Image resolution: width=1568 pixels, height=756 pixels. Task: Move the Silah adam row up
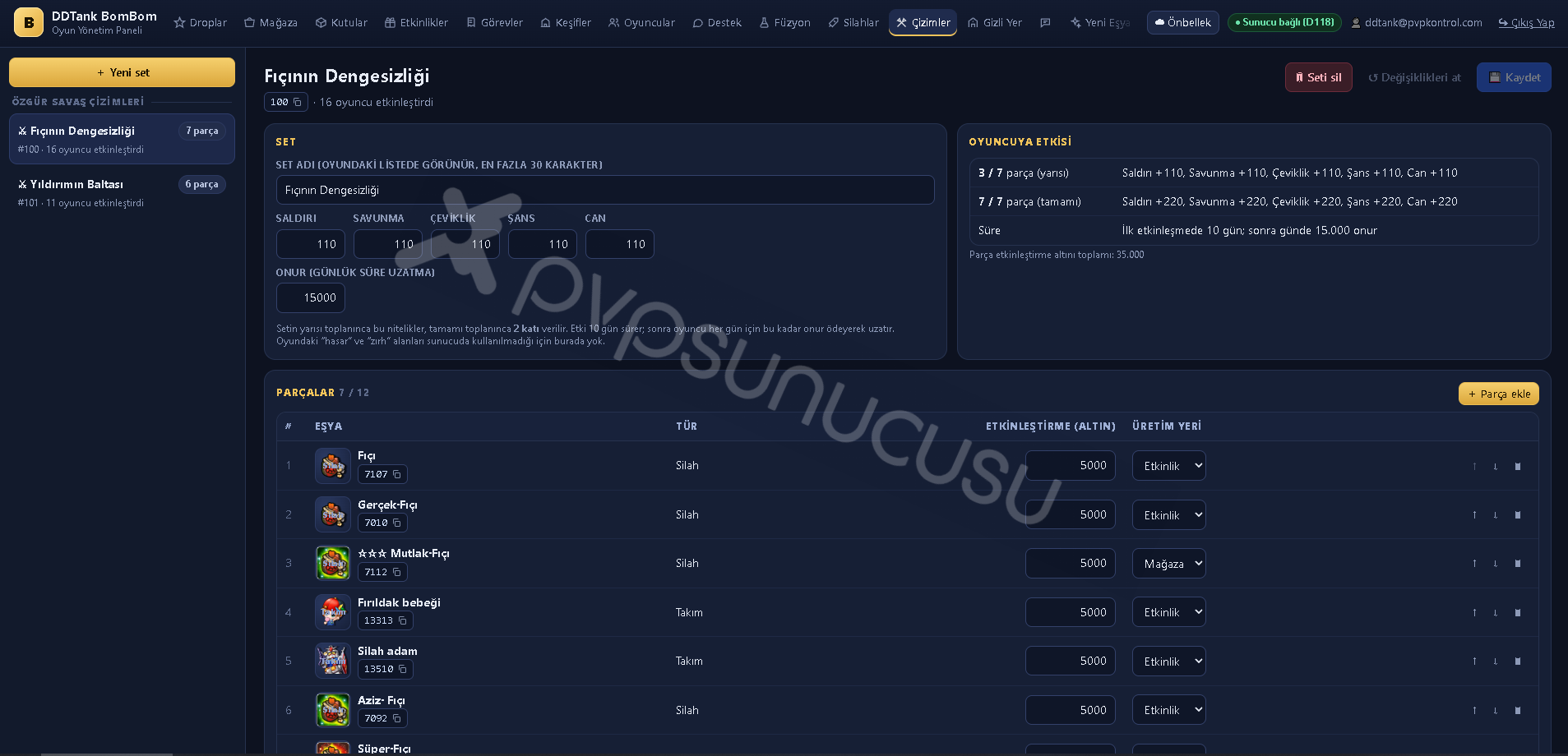[1474, 661]
